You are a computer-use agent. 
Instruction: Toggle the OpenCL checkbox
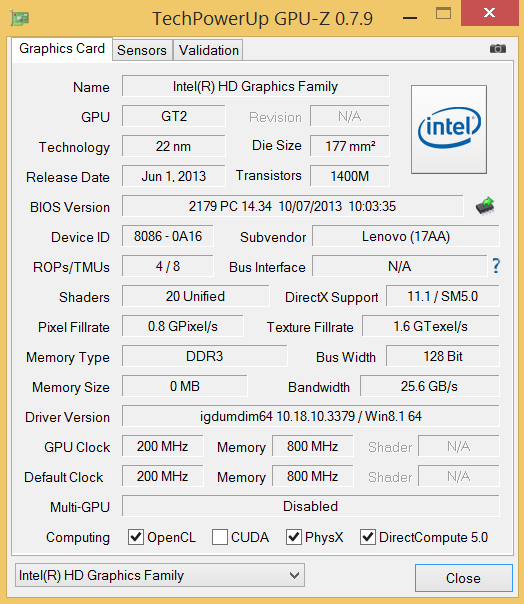point(136,537)
